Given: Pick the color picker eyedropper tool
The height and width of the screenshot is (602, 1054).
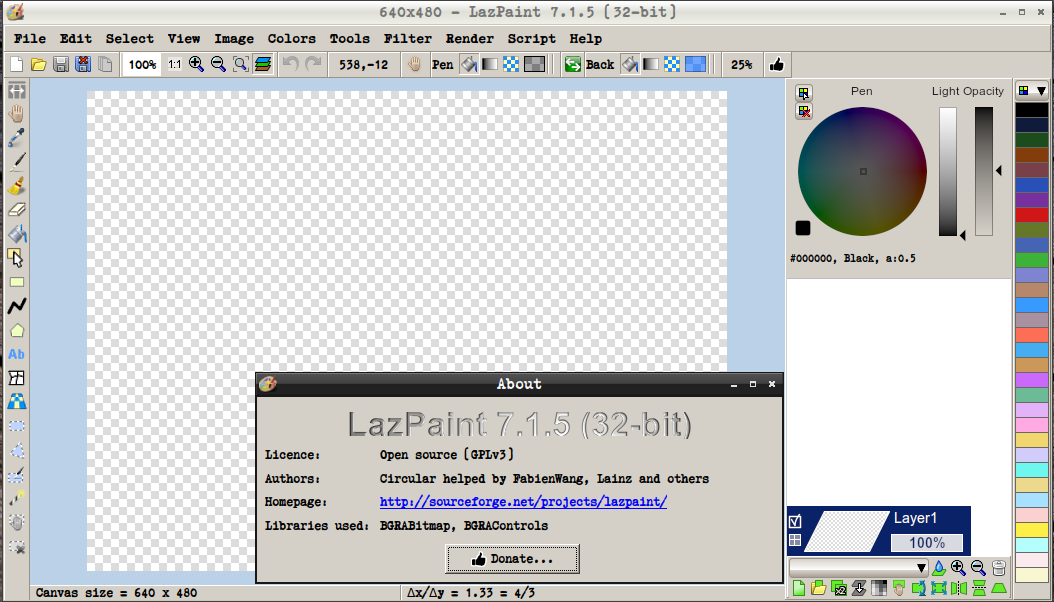Looking at the screenshot, I should tap(17, 138).
